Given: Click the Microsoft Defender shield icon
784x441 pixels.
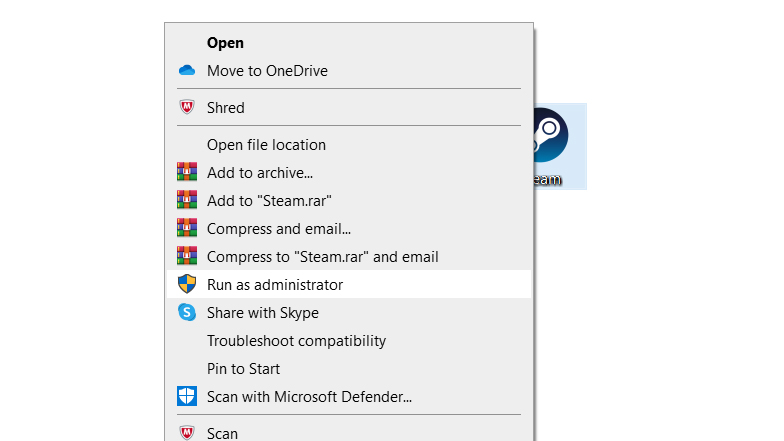Looking at the screenshot, I should (187, 396).
